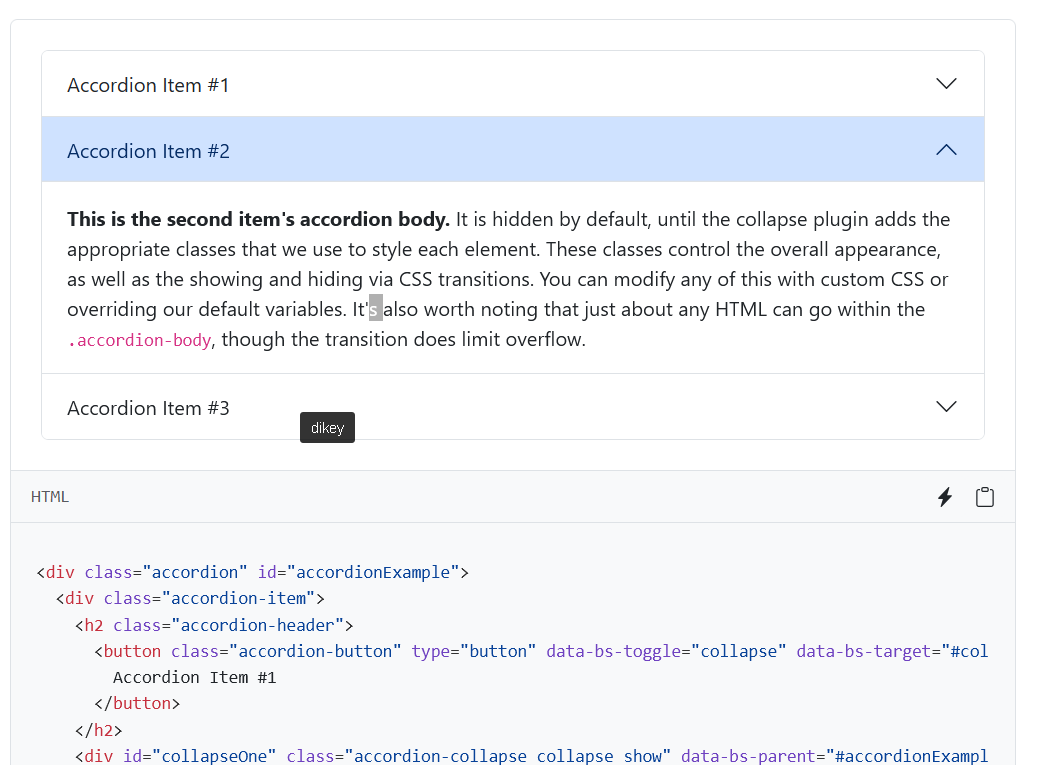This screenshot has width=1046, height=765.
Task: Click code line class="accordion-item"
Action: click(x=190, y=598)
